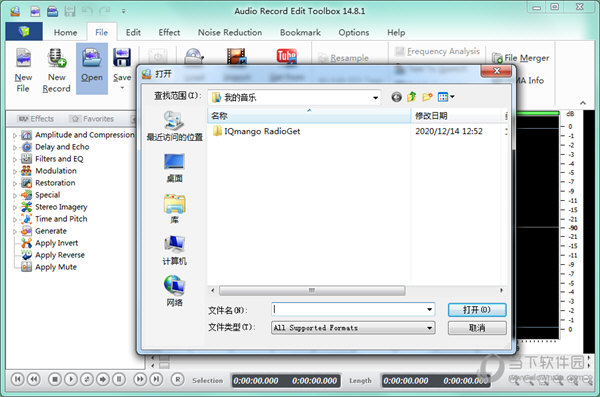Click the pause playback button
The image size is (600, 397).
click(119, 379)
